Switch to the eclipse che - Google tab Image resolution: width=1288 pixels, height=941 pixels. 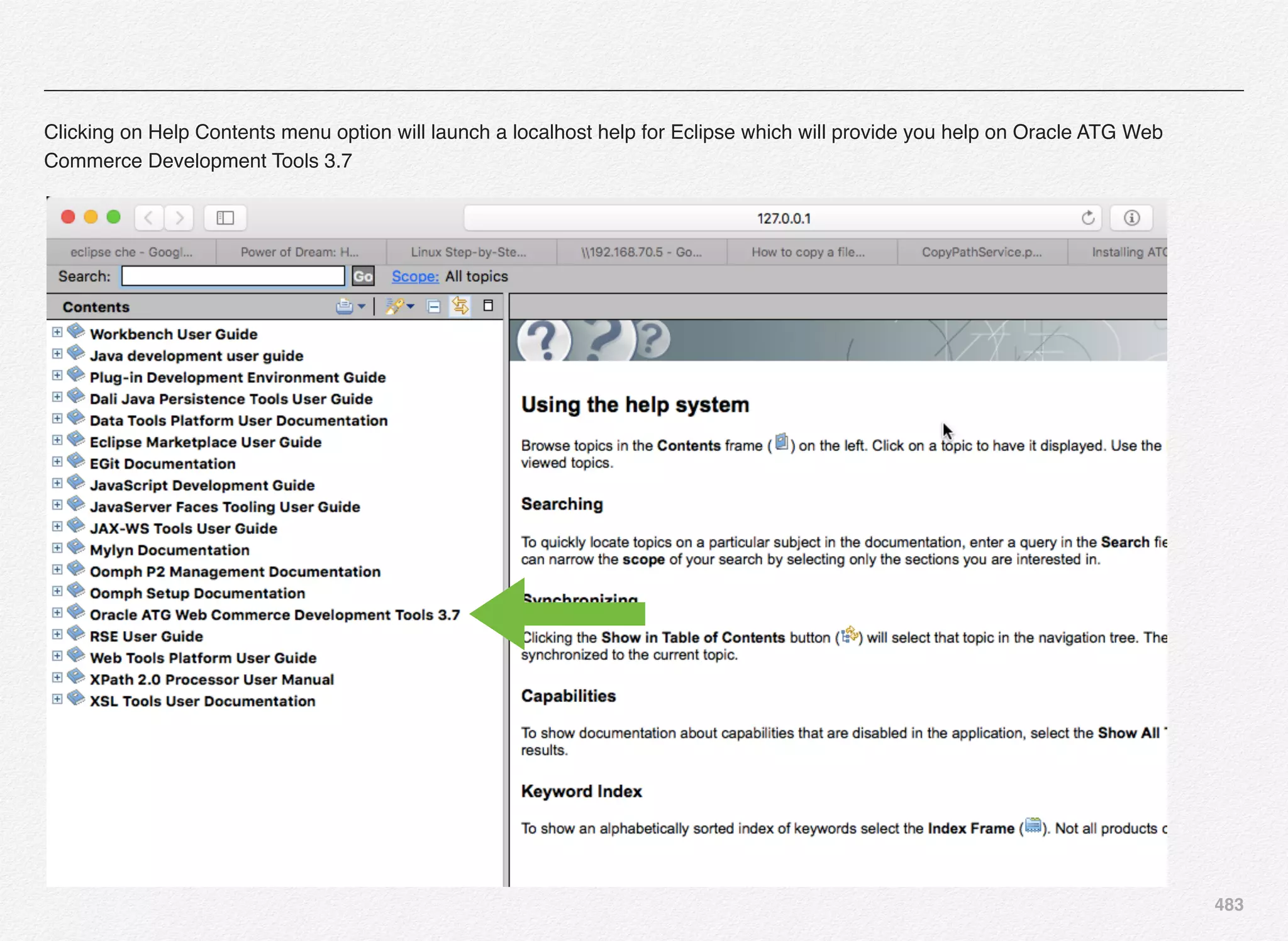131,252
